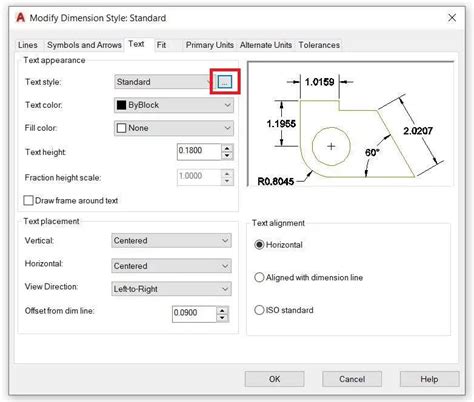The image size is (474, 402).
Task: Select Horizontal text alignment radio button
Action: [x=259, y=245]
